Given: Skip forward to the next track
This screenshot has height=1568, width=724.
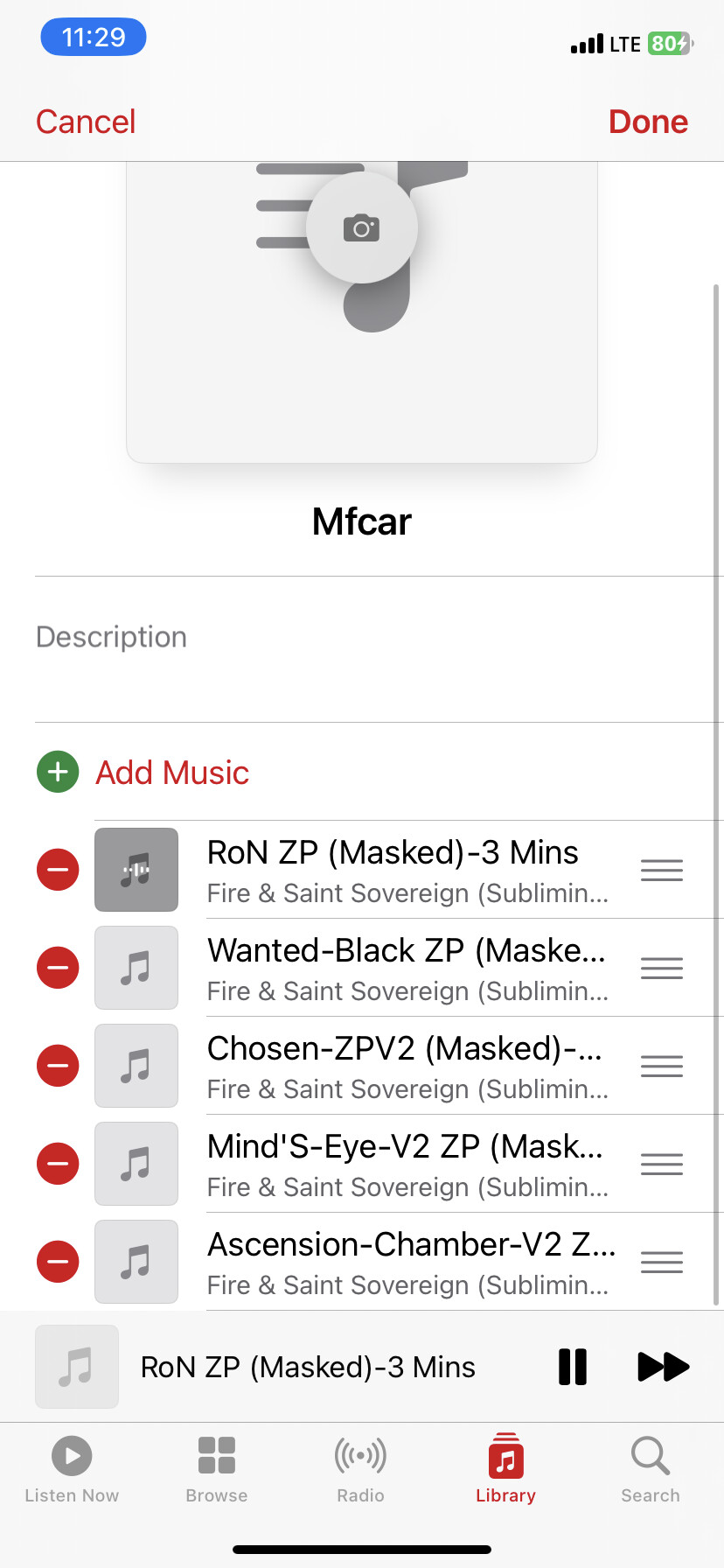Looking at the screenshot, I should pos(664,1367).
